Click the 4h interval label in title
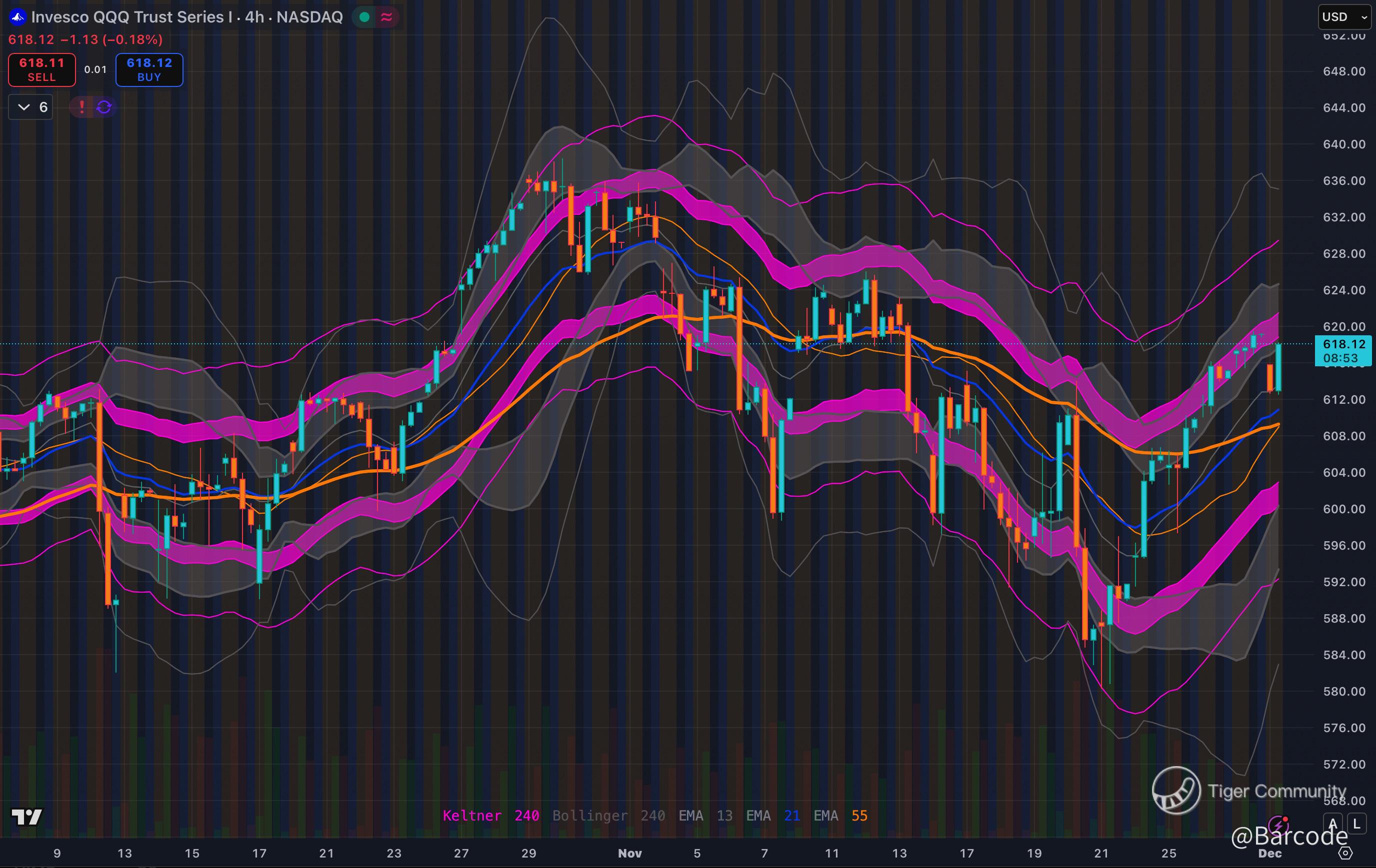The image size is (1376, 868). pos(254,17)
